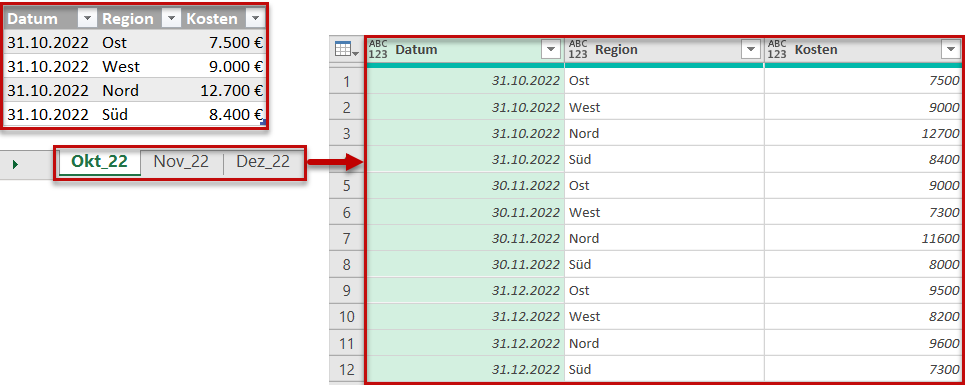Click the sheet navigation arrow left of tabs

(16, 164)
